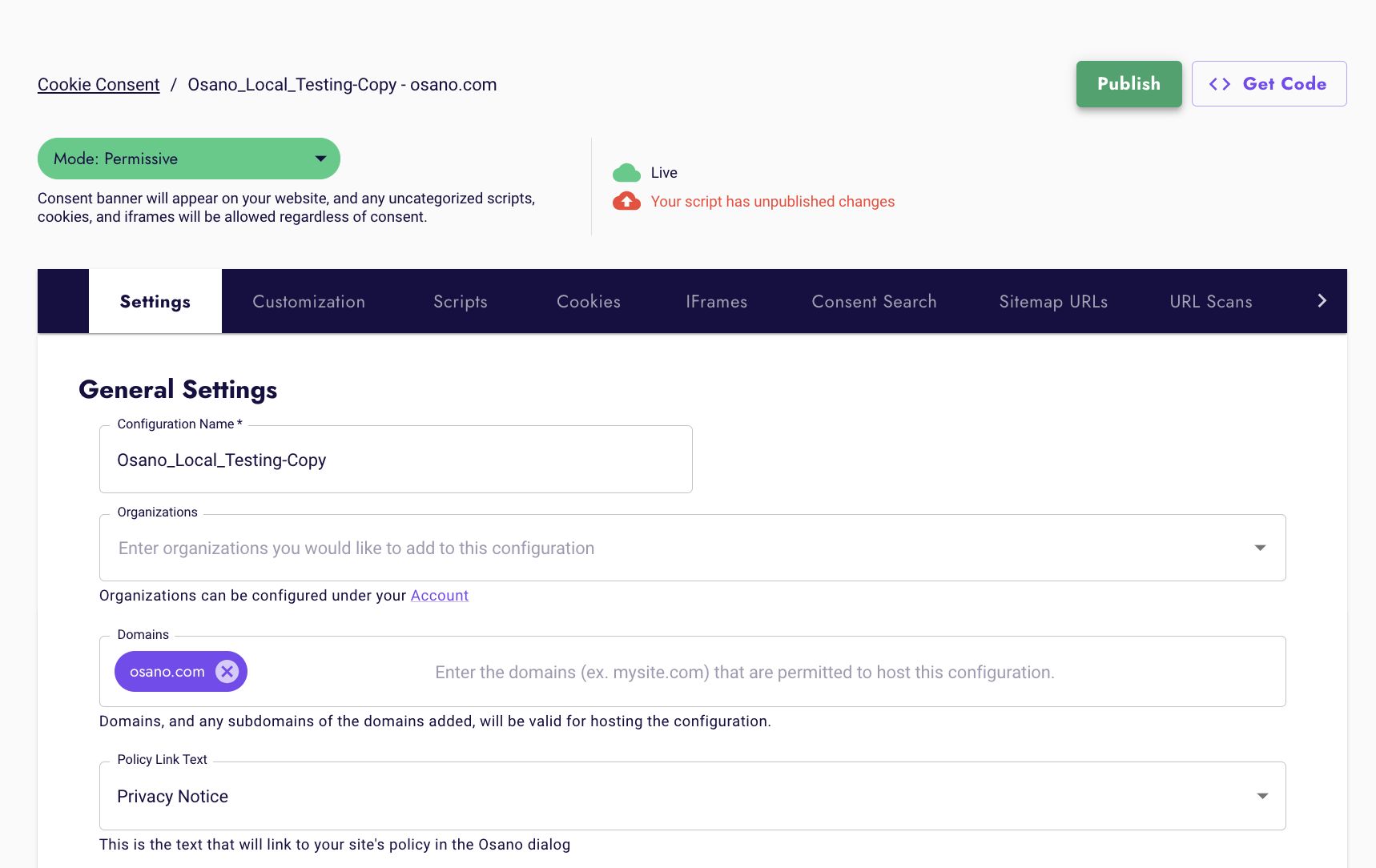Expand the Policy Link Text dropdown arrow

click(x=1262, y=796)
